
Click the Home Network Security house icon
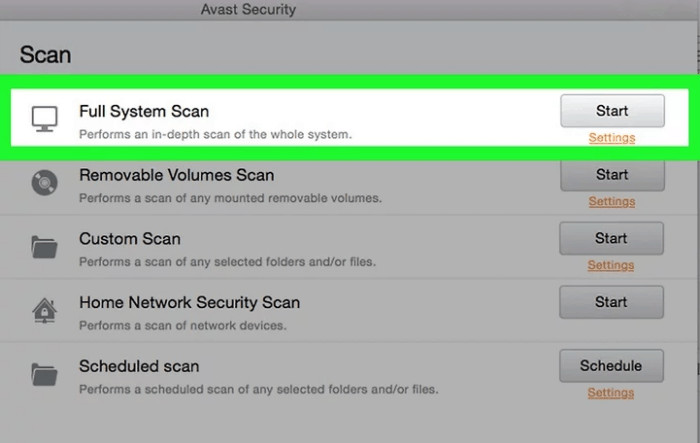(x=45, y=310)
